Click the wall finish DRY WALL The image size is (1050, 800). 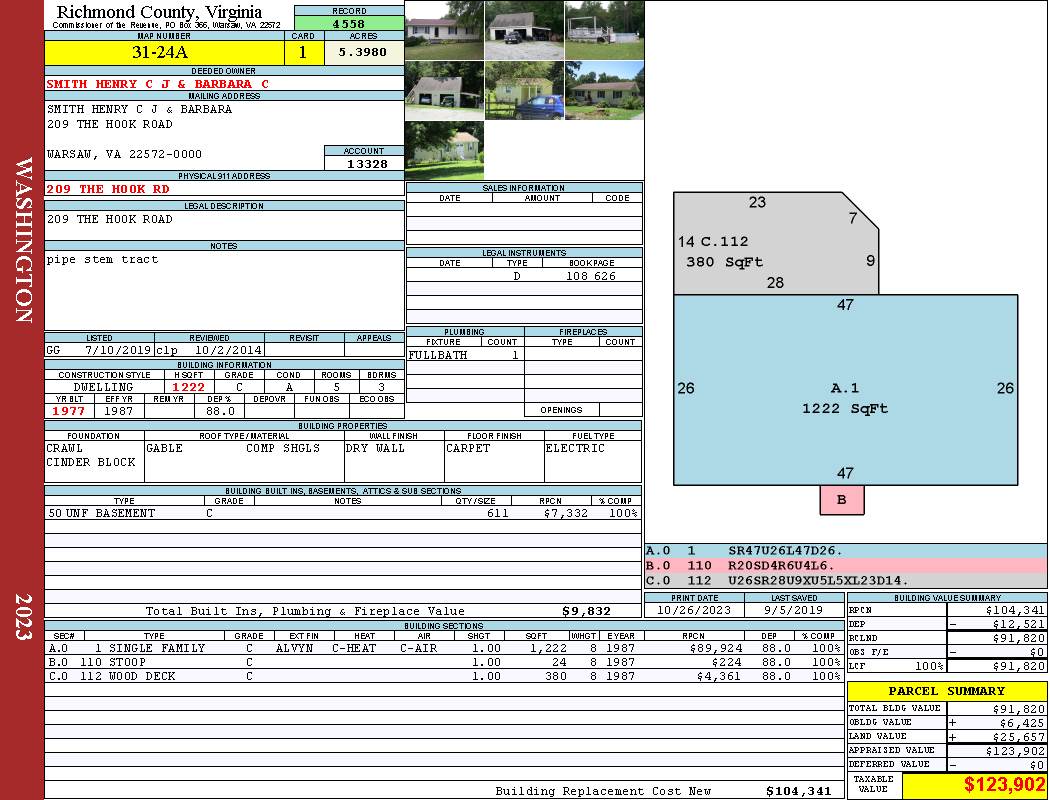[x=375, y=448]
